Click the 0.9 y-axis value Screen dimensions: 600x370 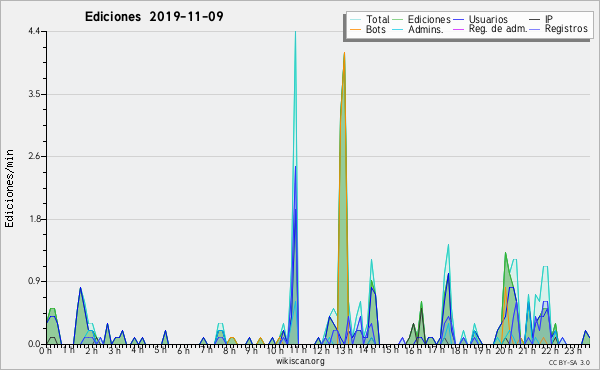pos(34,281)
